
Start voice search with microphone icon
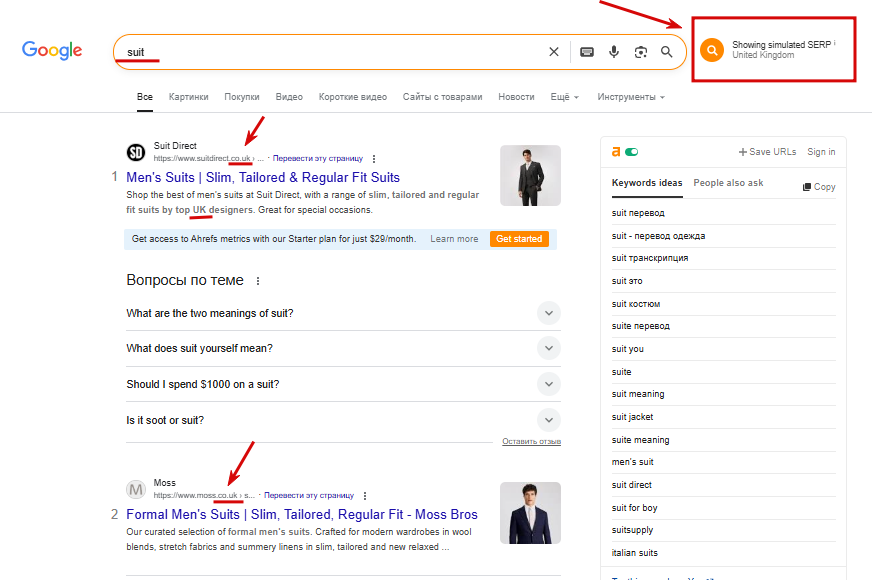[614, 52]
